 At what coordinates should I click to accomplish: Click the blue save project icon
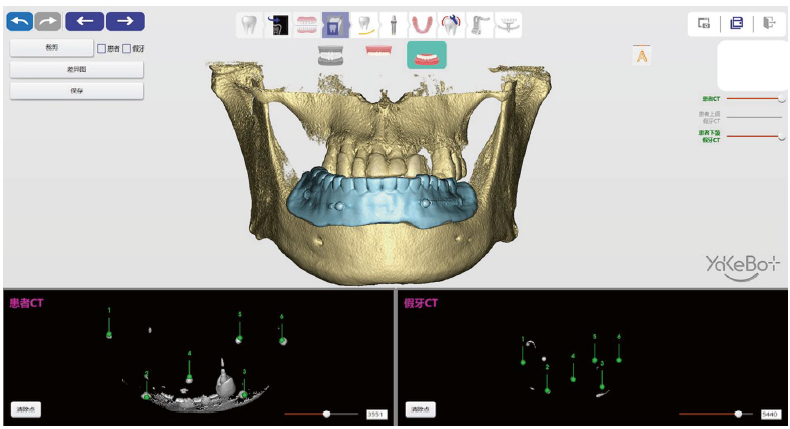click(x=737, y=23)
